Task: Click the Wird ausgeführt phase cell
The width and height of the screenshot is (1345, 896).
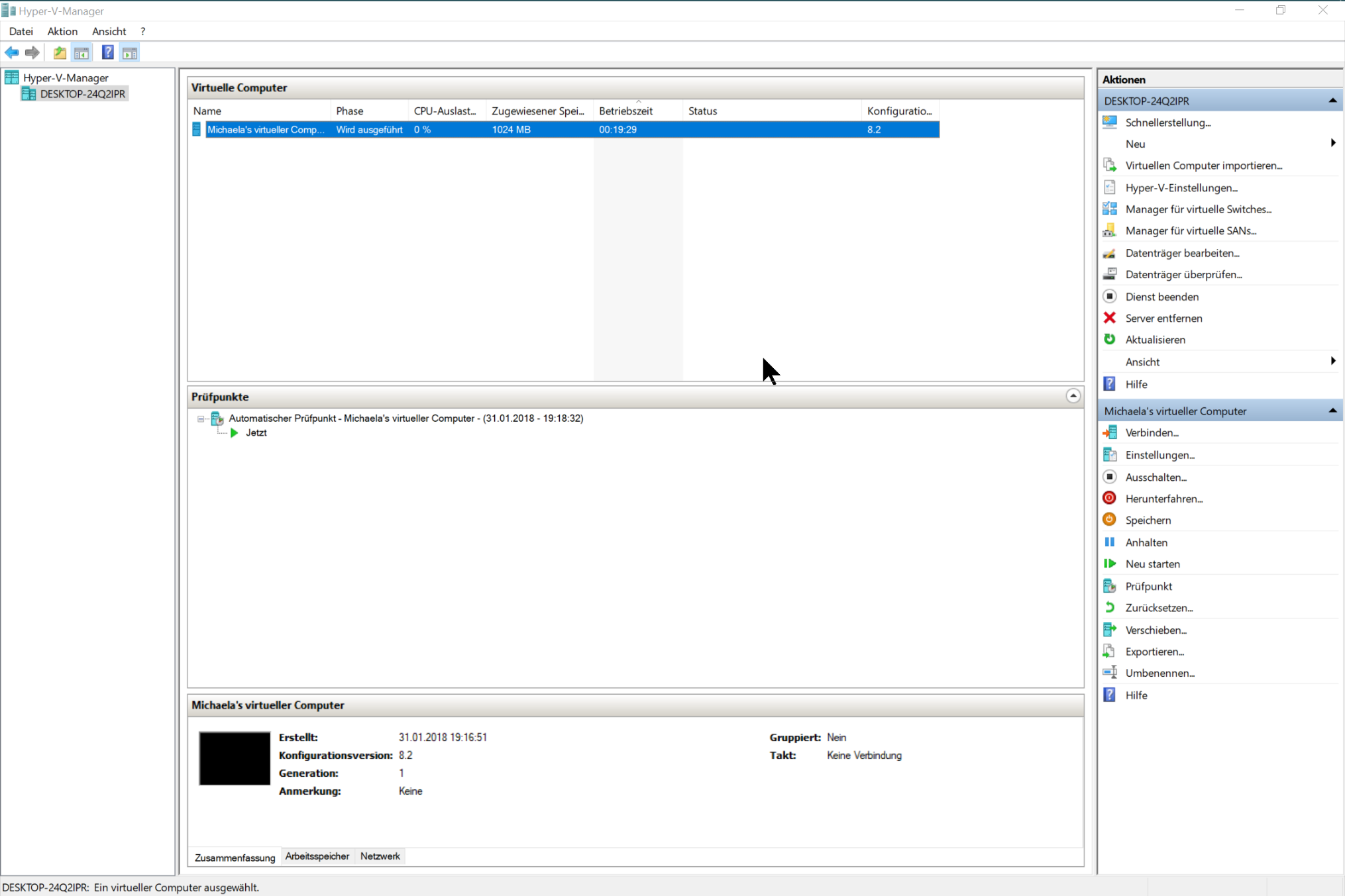Action: pos(369,130)
